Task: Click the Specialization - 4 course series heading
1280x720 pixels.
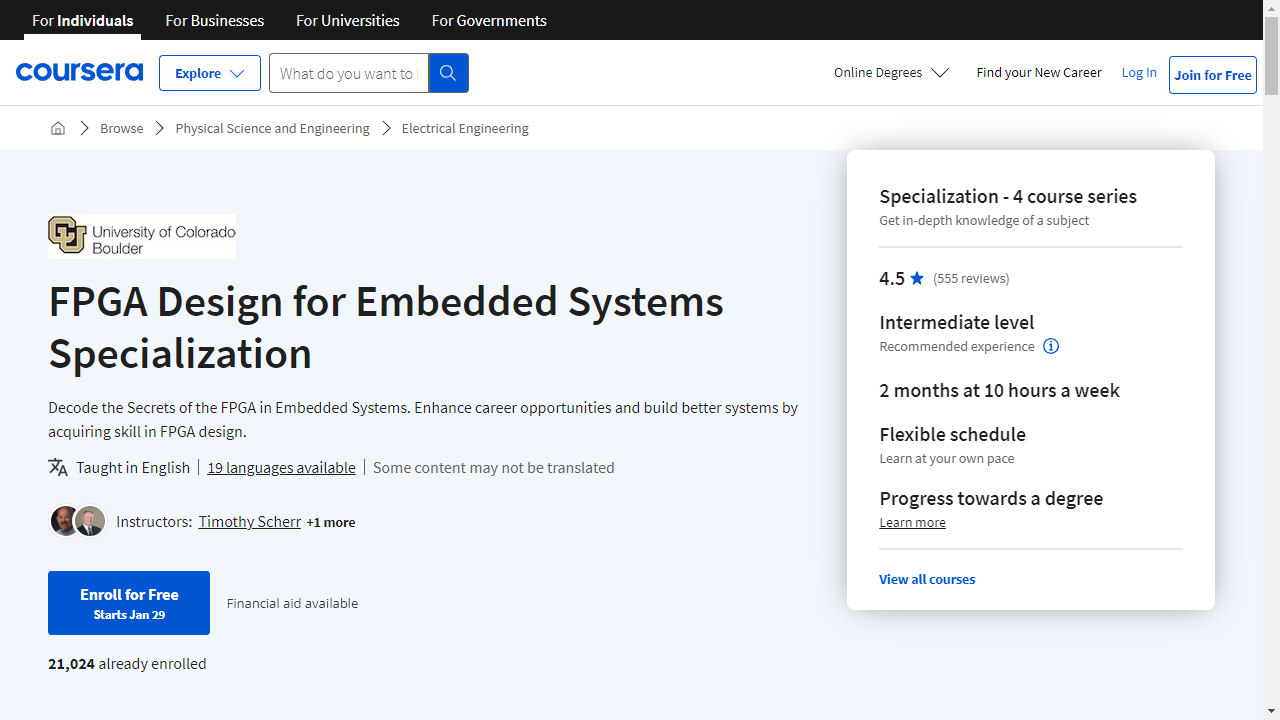Action: click(x=1008, y=196)
